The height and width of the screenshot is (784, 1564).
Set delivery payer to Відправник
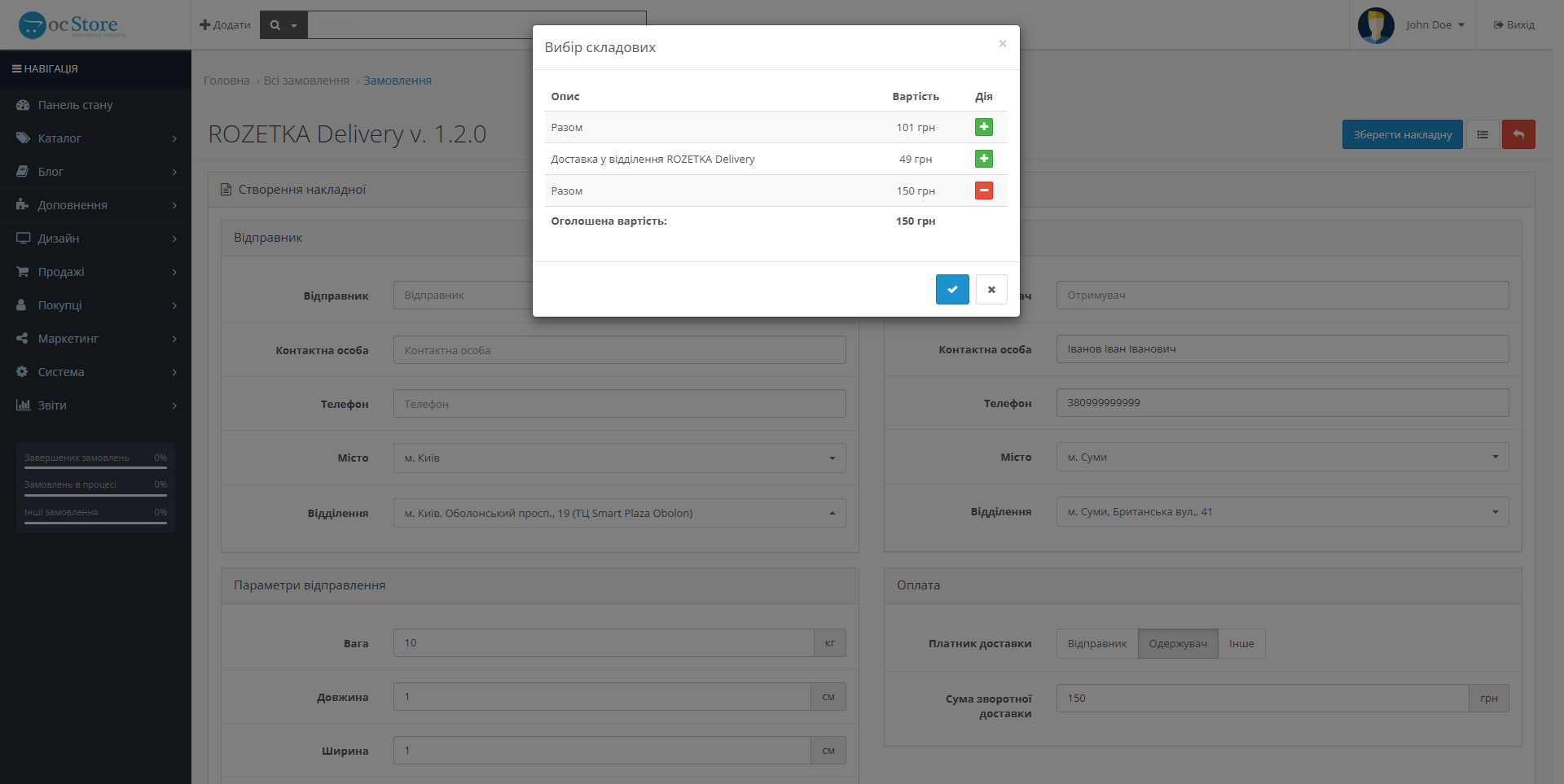pos(1097,644)
